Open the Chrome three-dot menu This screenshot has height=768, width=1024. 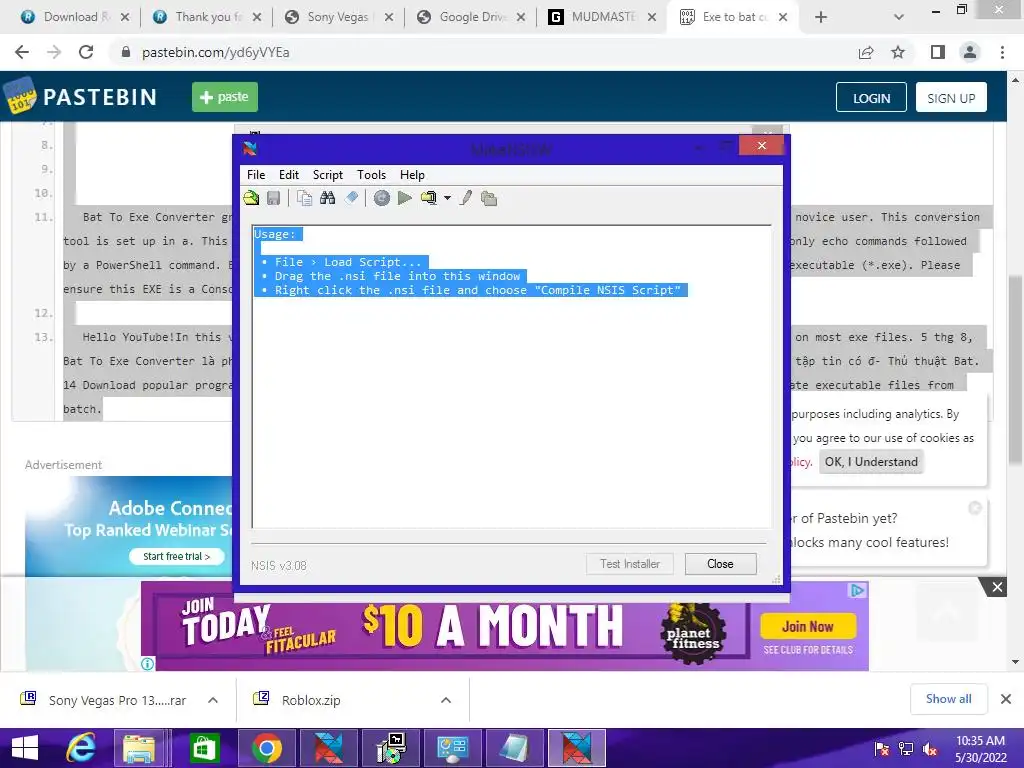pos(1002,52)
